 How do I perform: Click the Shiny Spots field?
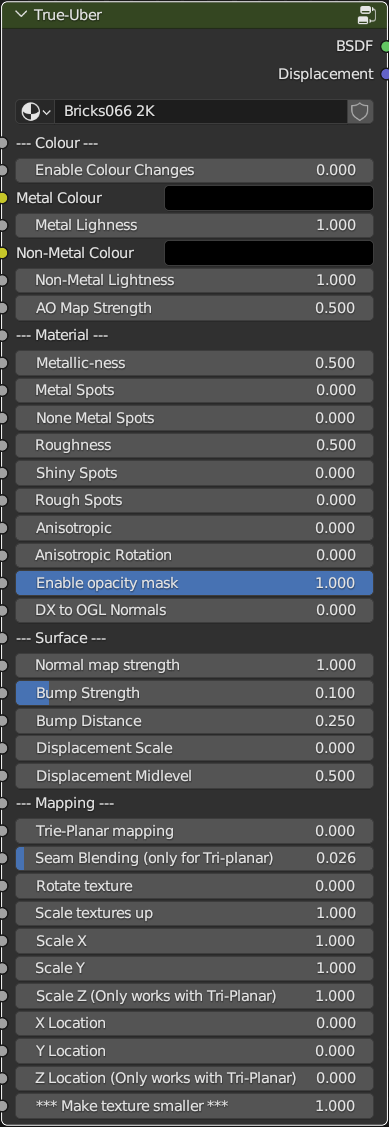coord(194,473)
